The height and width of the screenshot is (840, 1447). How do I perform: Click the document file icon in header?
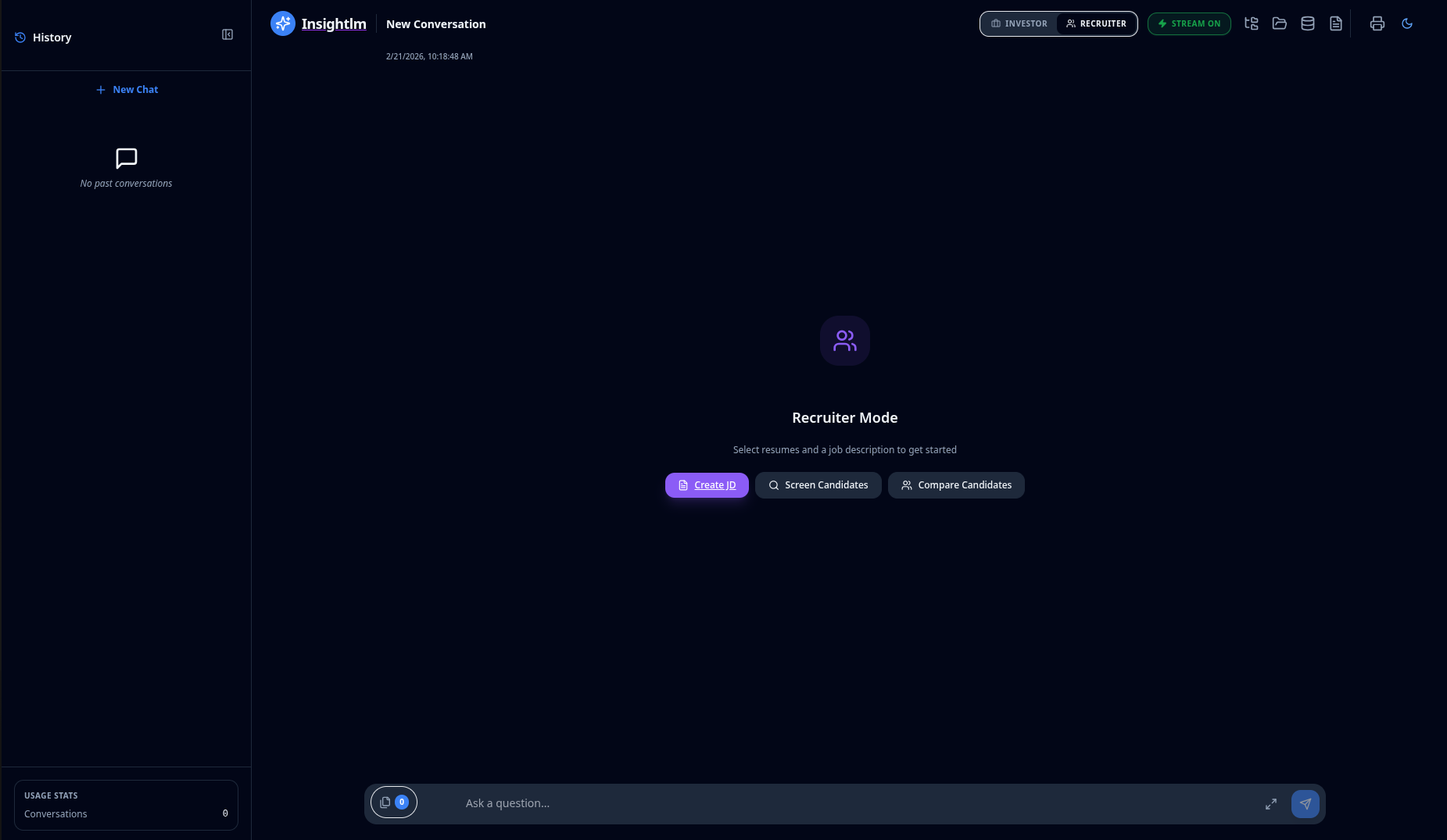pos(1335,23)
